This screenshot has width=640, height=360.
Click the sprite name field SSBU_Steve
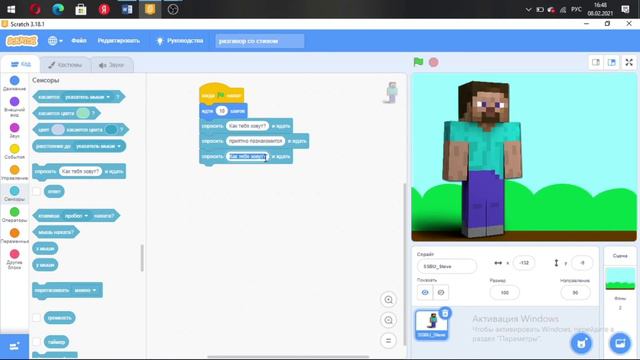pos(447,266)
